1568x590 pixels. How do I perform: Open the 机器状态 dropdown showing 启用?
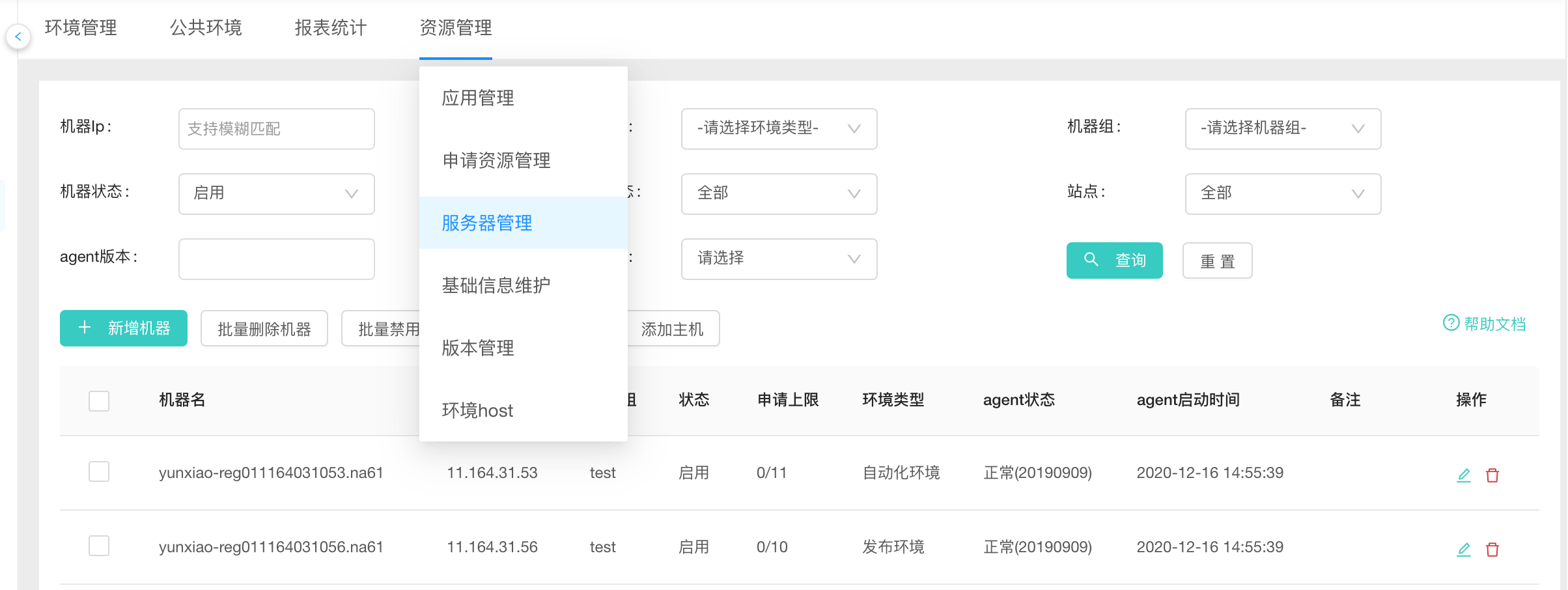click(x=277, y=193)
